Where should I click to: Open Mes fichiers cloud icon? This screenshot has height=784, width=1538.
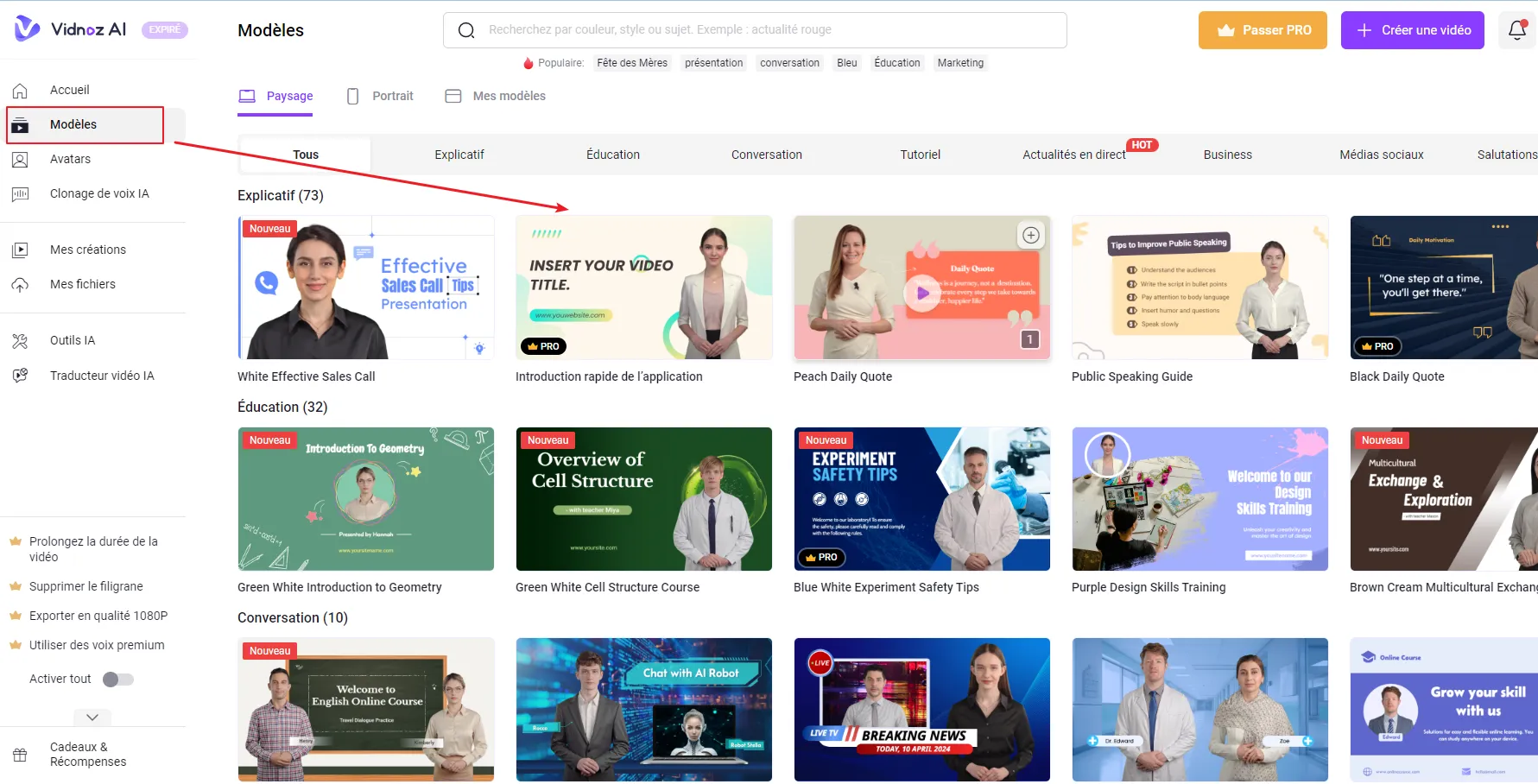click(x=20, y=284)
